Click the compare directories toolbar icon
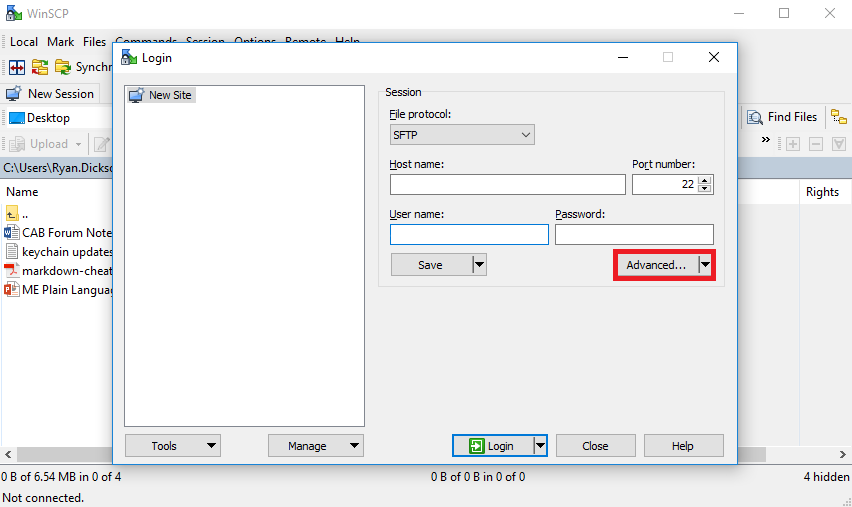852x507 pixels. tap(17, 67)
